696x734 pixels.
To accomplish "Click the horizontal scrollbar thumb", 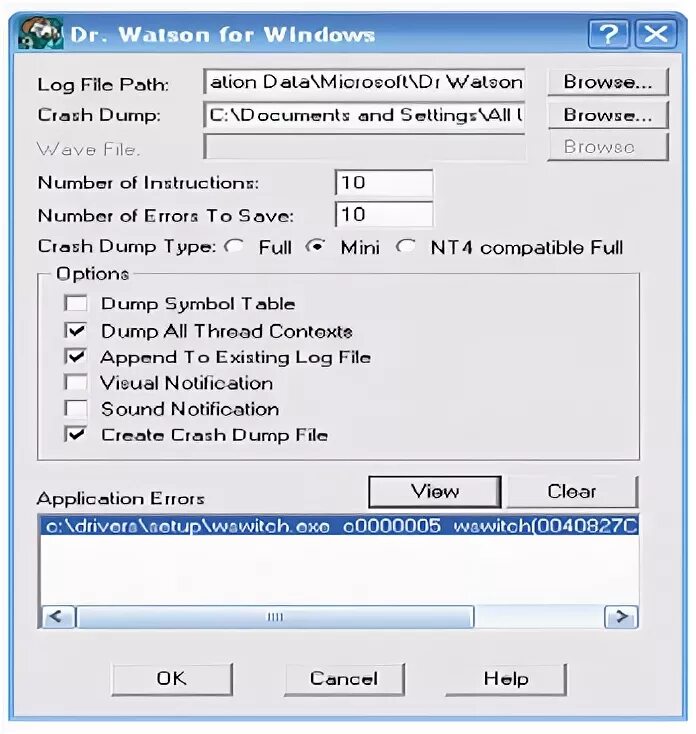I will tap(275, 617).
